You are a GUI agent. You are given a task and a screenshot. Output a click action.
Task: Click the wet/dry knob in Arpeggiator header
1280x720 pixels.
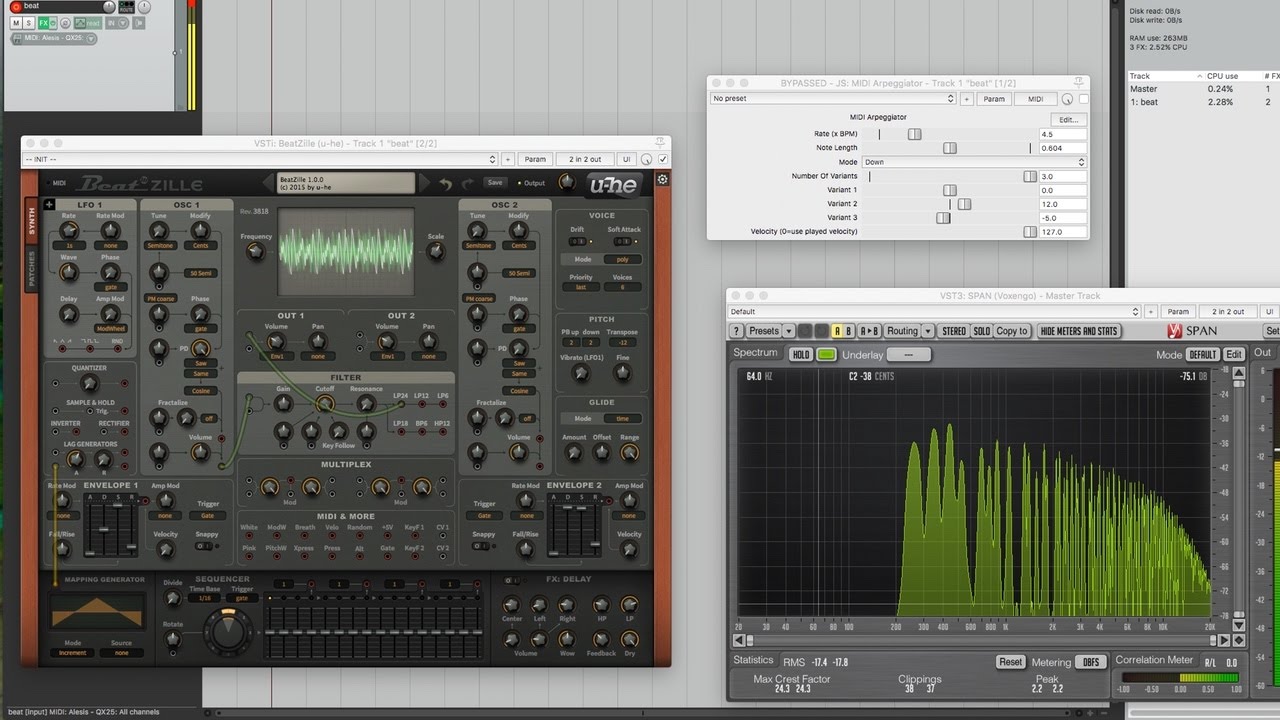1068,99
